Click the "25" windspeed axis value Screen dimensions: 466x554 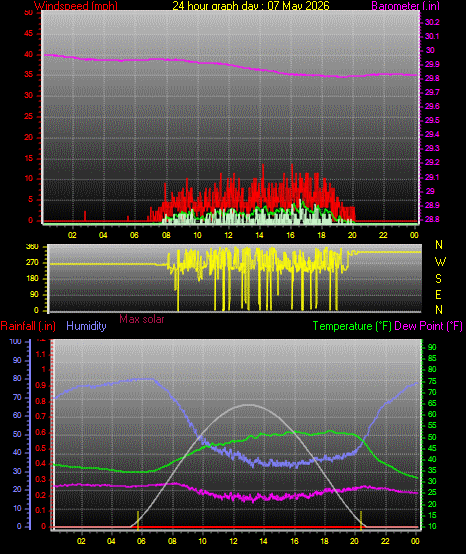(x=29, y=117)
